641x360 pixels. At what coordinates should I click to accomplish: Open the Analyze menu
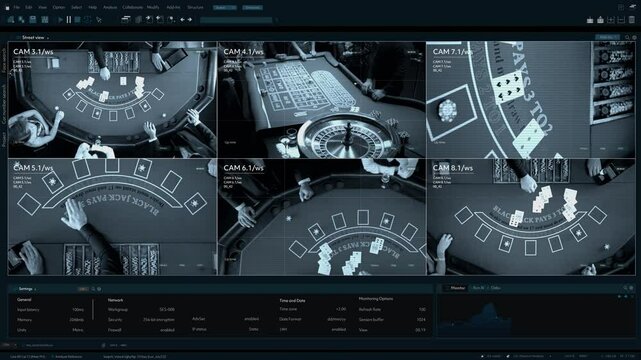pos(110,7)
